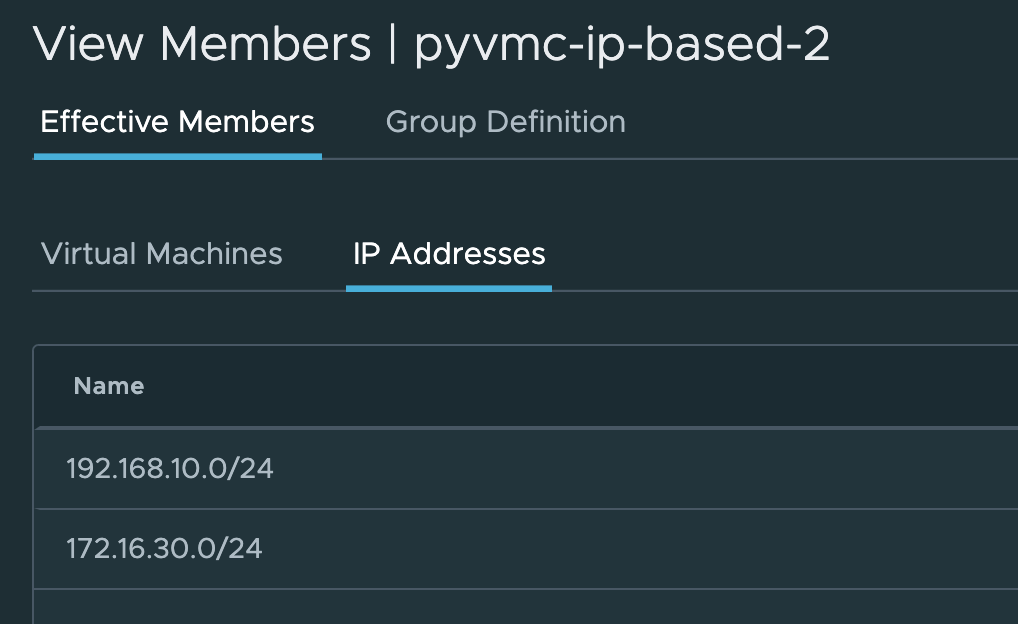The image size is (1018, 624).
Task: Click the word "Machines" in the sub-tab bar
Action: coord(215,254)
